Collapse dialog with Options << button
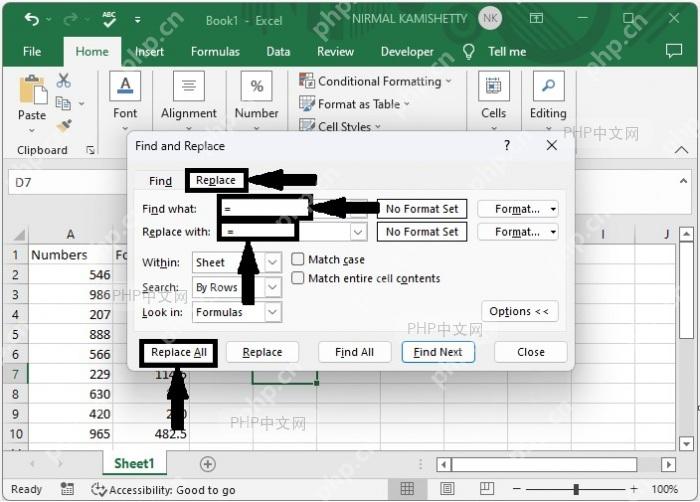700x502 pixels. tap(519, 311)
